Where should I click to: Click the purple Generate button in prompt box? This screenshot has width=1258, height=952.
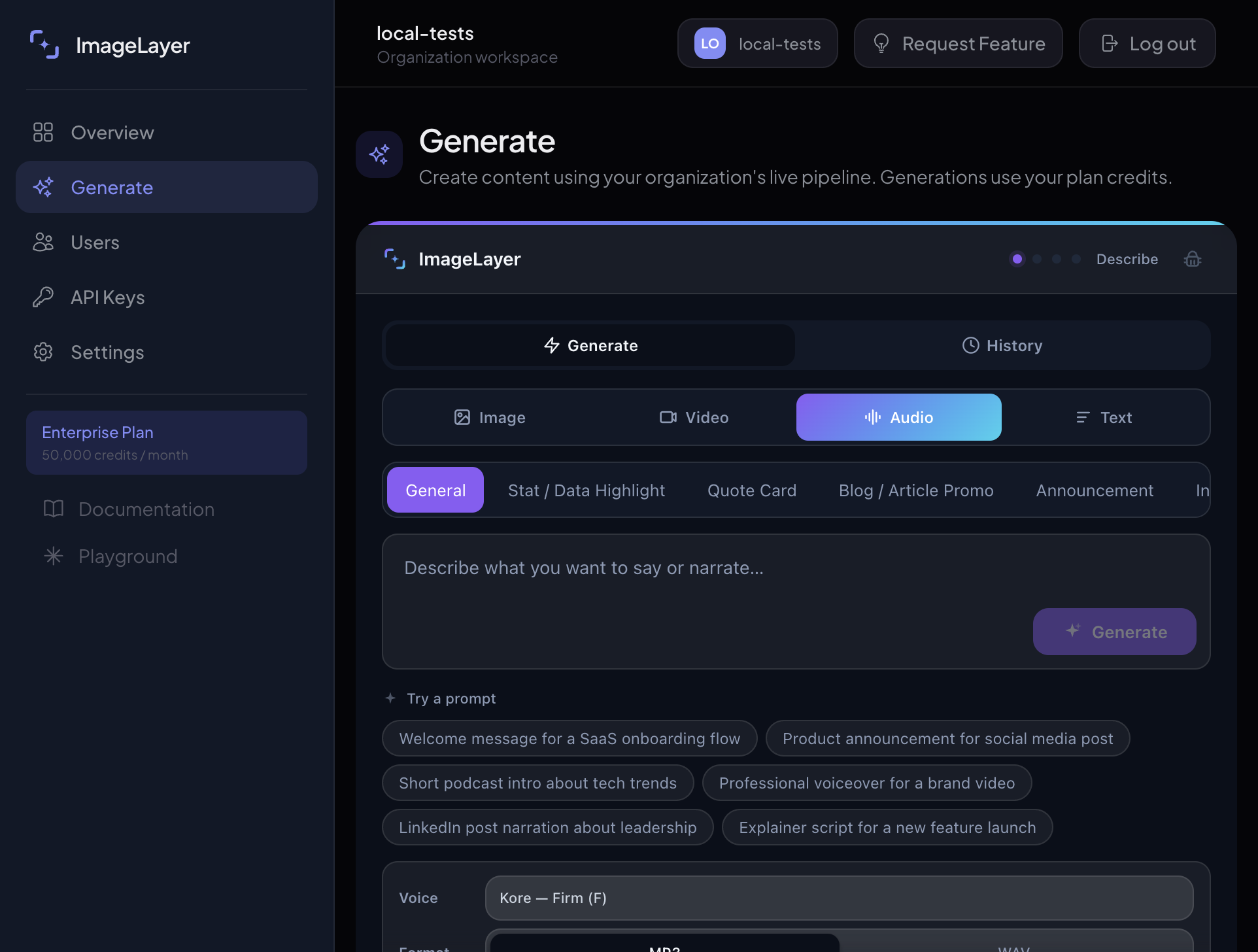(1115, 632)
